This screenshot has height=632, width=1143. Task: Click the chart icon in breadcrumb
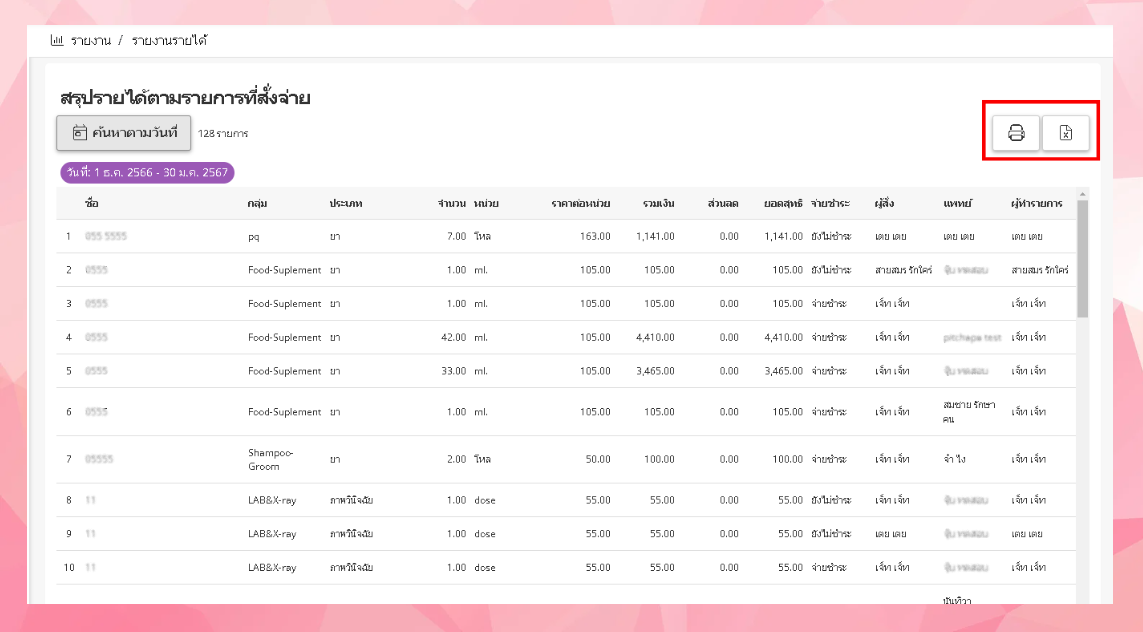tap(57, 40)
